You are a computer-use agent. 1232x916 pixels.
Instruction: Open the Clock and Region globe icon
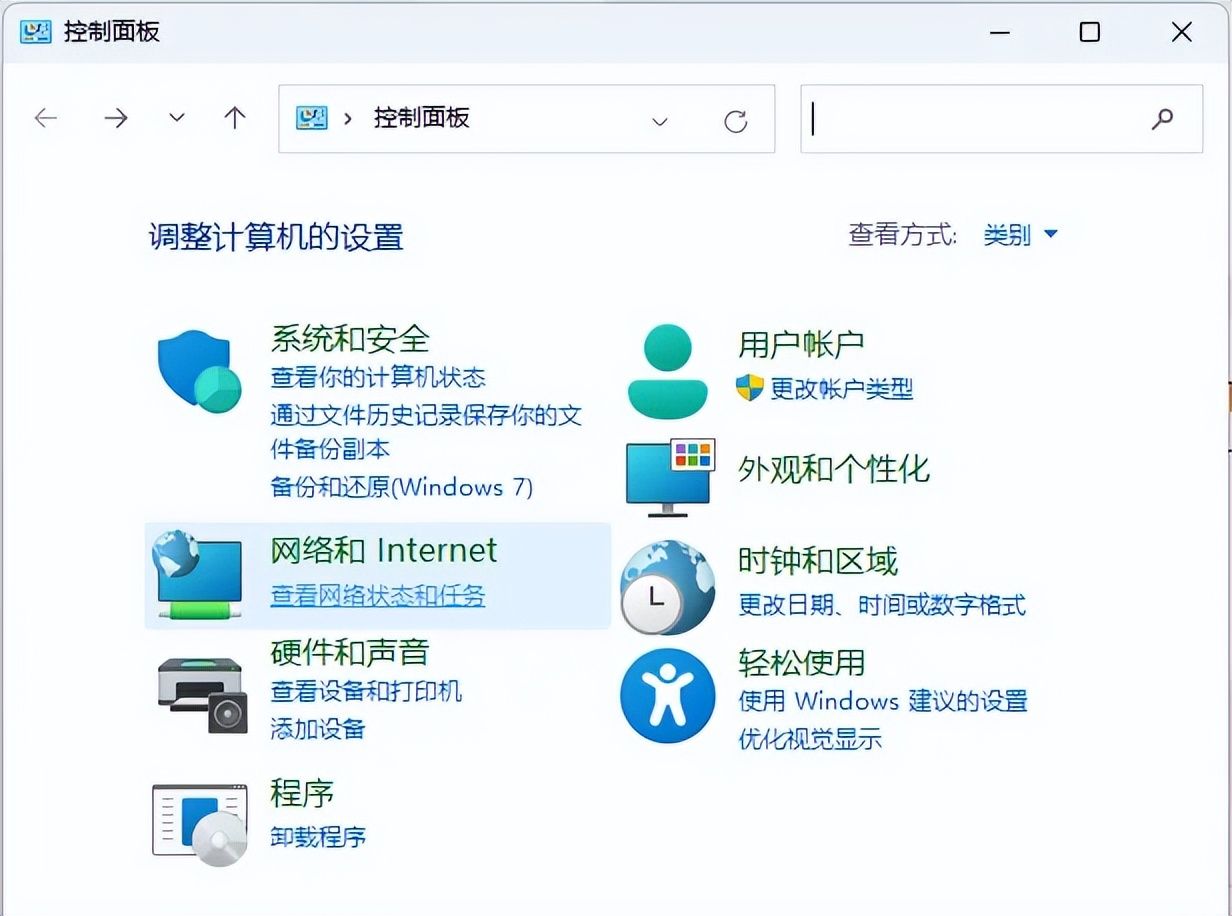click(667, 588)
